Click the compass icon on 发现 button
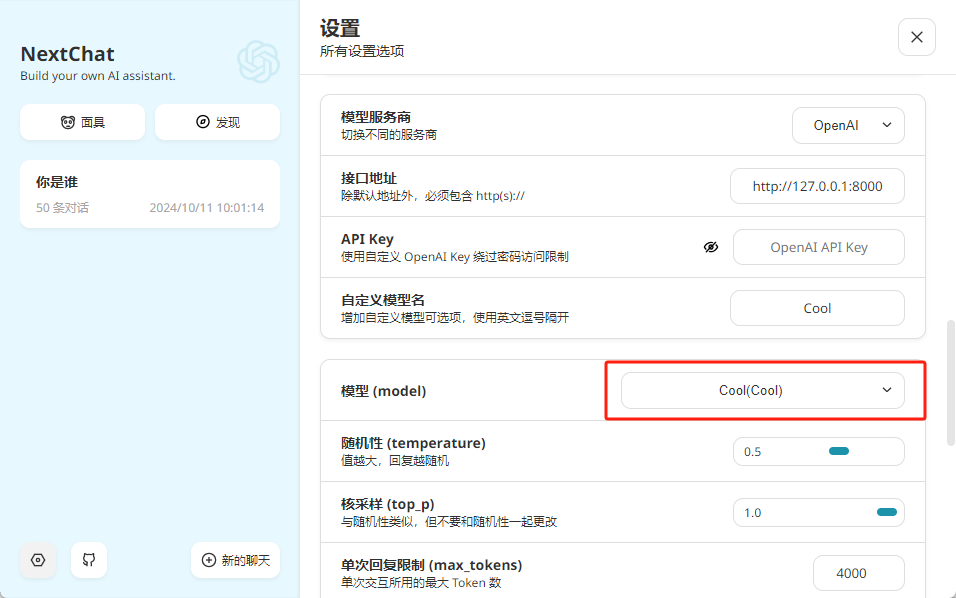 point(202,122)
